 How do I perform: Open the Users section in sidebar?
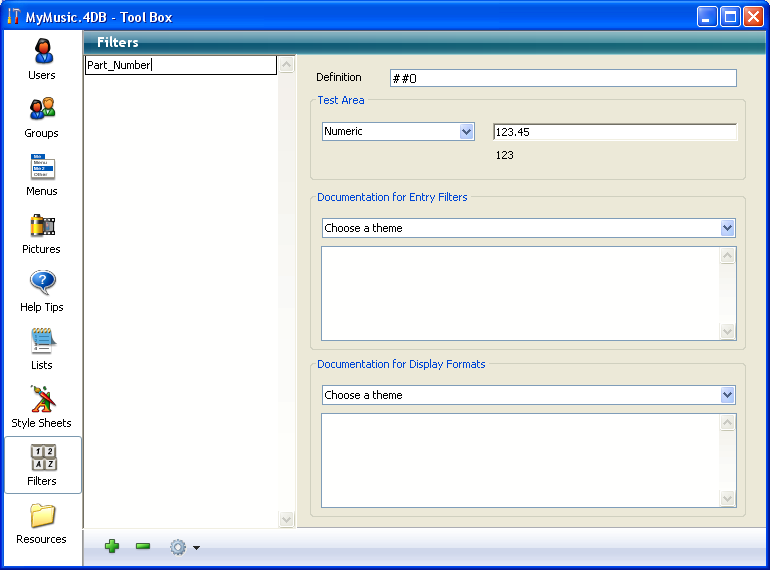pyautogui.click(x=41, y=58)
